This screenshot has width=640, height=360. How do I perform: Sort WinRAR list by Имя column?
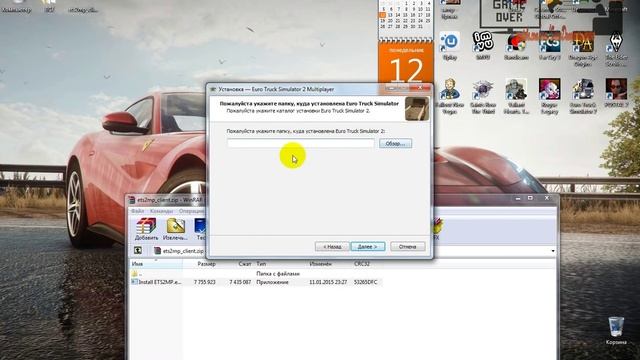click(156, 264)
